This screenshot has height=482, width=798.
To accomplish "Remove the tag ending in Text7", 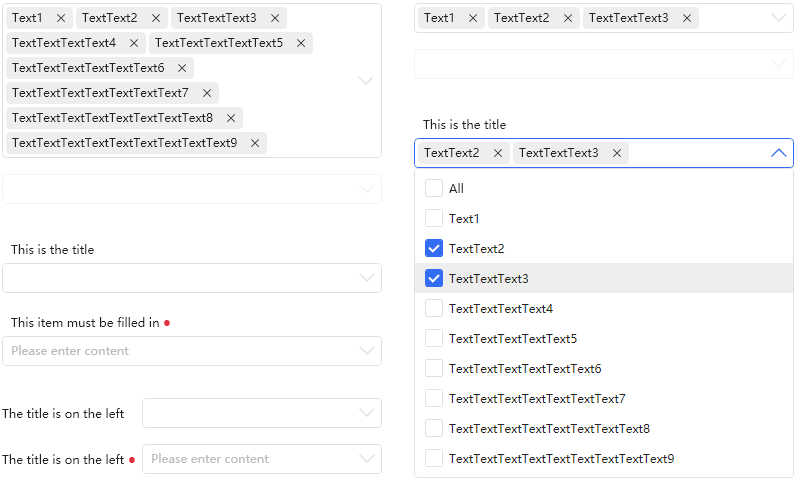I will [x=207, y=93].
